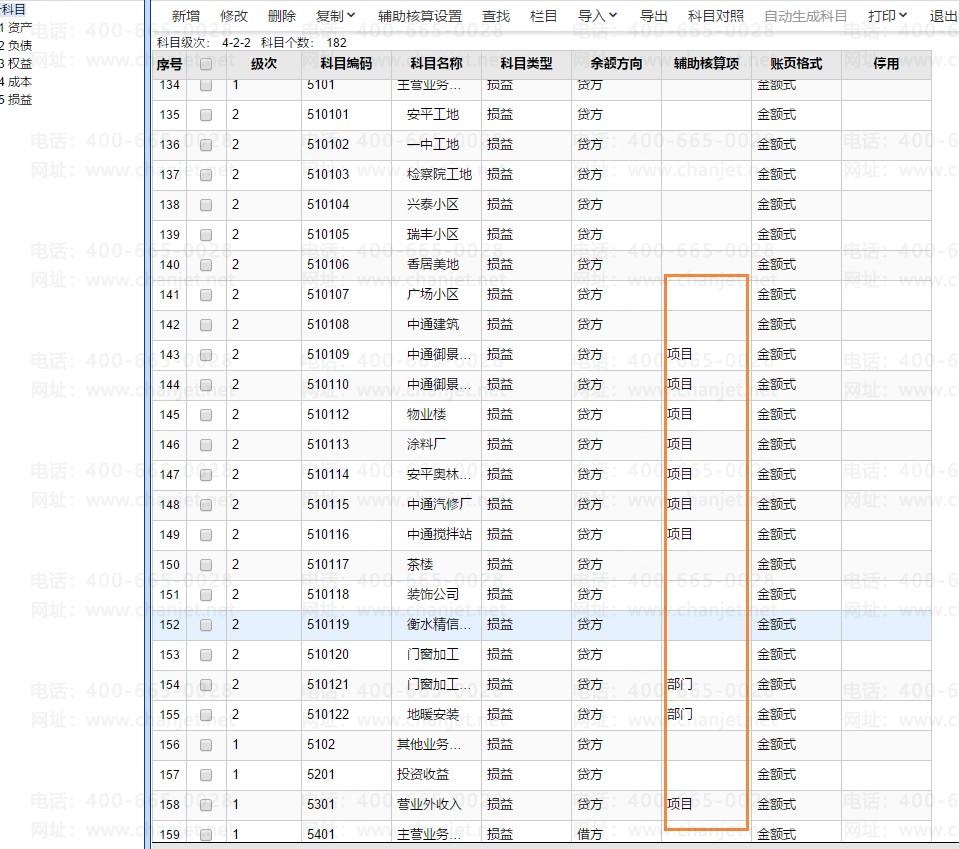Open the 复制 dropdown menu
This screenshot has width=959, height=849.
(x=335, y=16)
